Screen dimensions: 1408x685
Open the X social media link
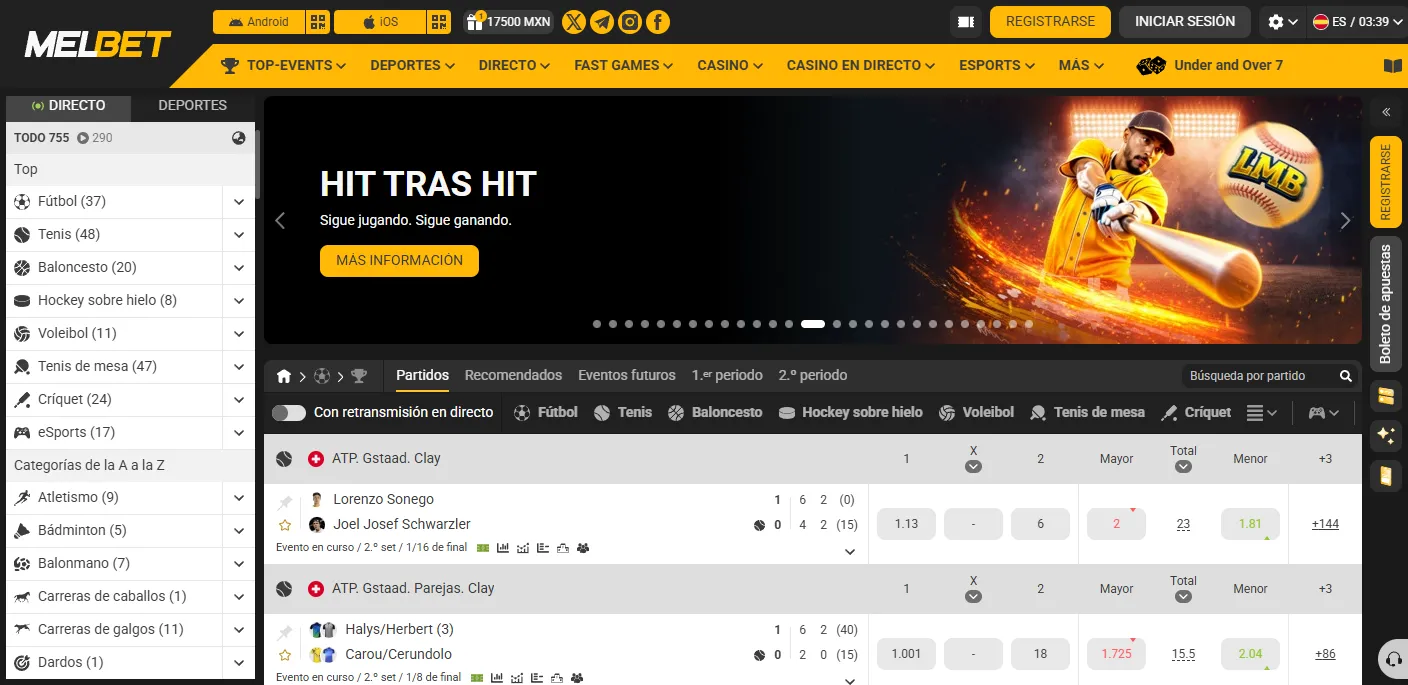[x=574, y=21]
